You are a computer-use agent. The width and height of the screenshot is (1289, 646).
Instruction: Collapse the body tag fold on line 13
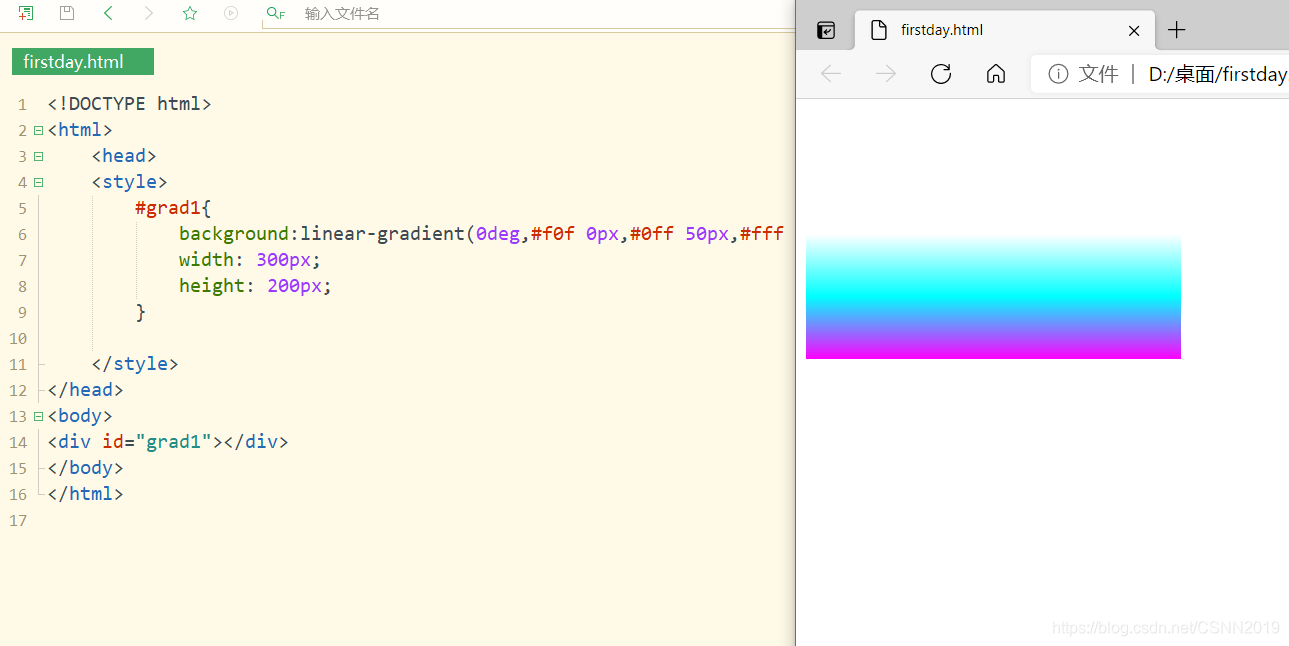[38, 416]
